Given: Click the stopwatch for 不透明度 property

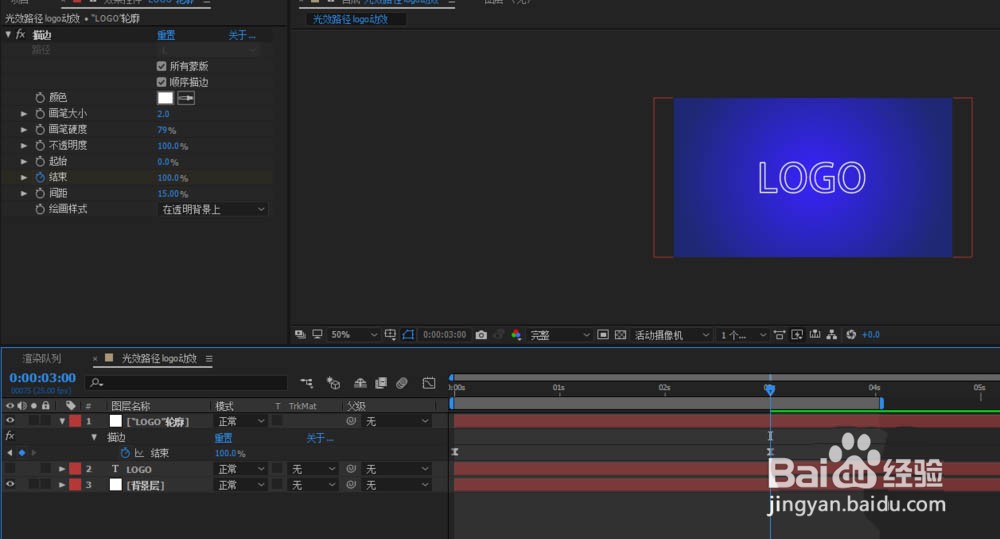Looking at the screenshot, I should click(40, 145).
